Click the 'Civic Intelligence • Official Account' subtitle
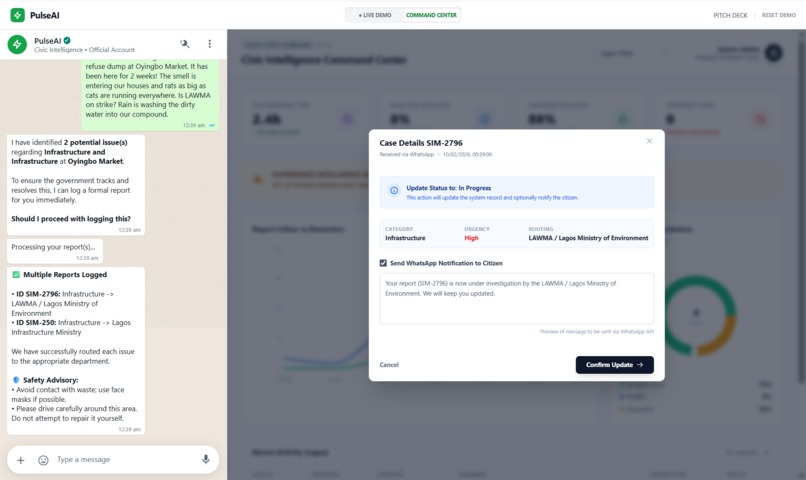Viewport: 806px width, 480px height. pos(84,50)
